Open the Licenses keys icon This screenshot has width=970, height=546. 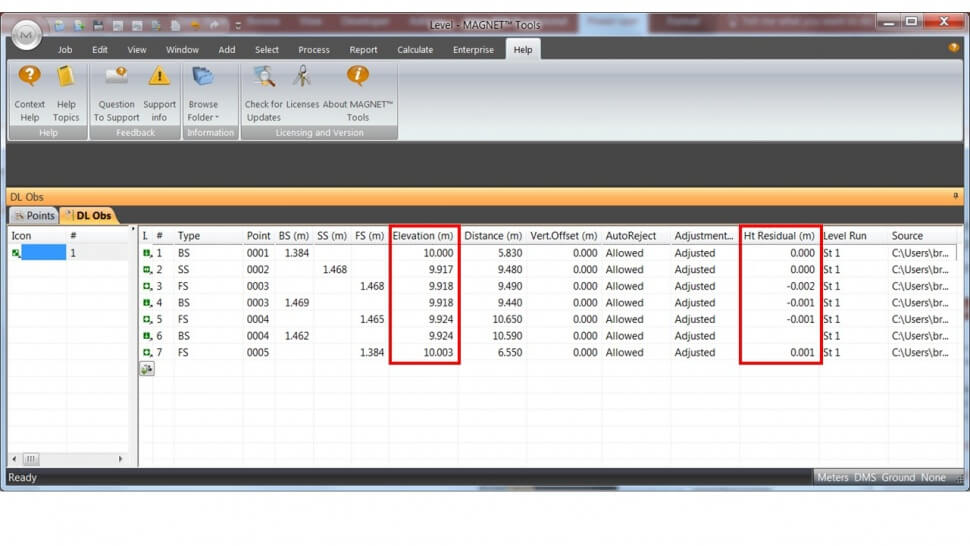pyautogui.click(x=302, y=76)
